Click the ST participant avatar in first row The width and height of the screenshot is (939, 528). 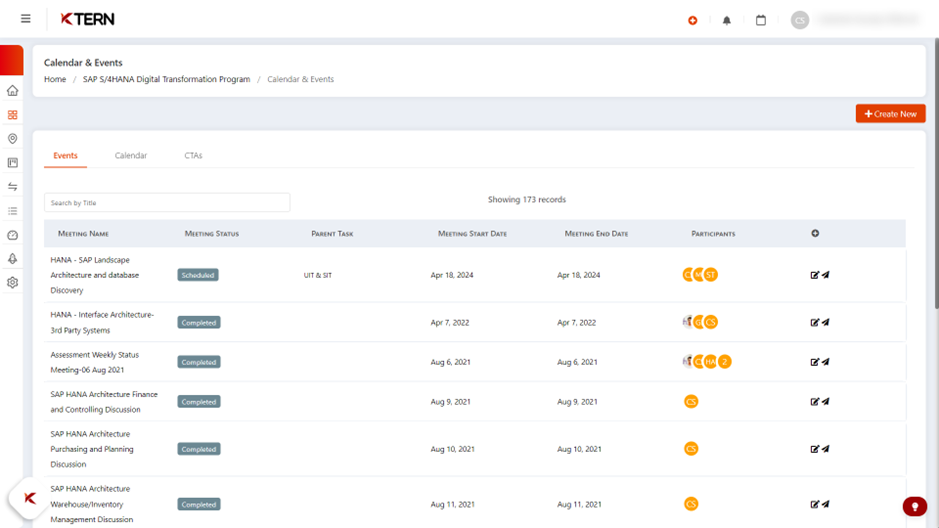tap(711, 275)
